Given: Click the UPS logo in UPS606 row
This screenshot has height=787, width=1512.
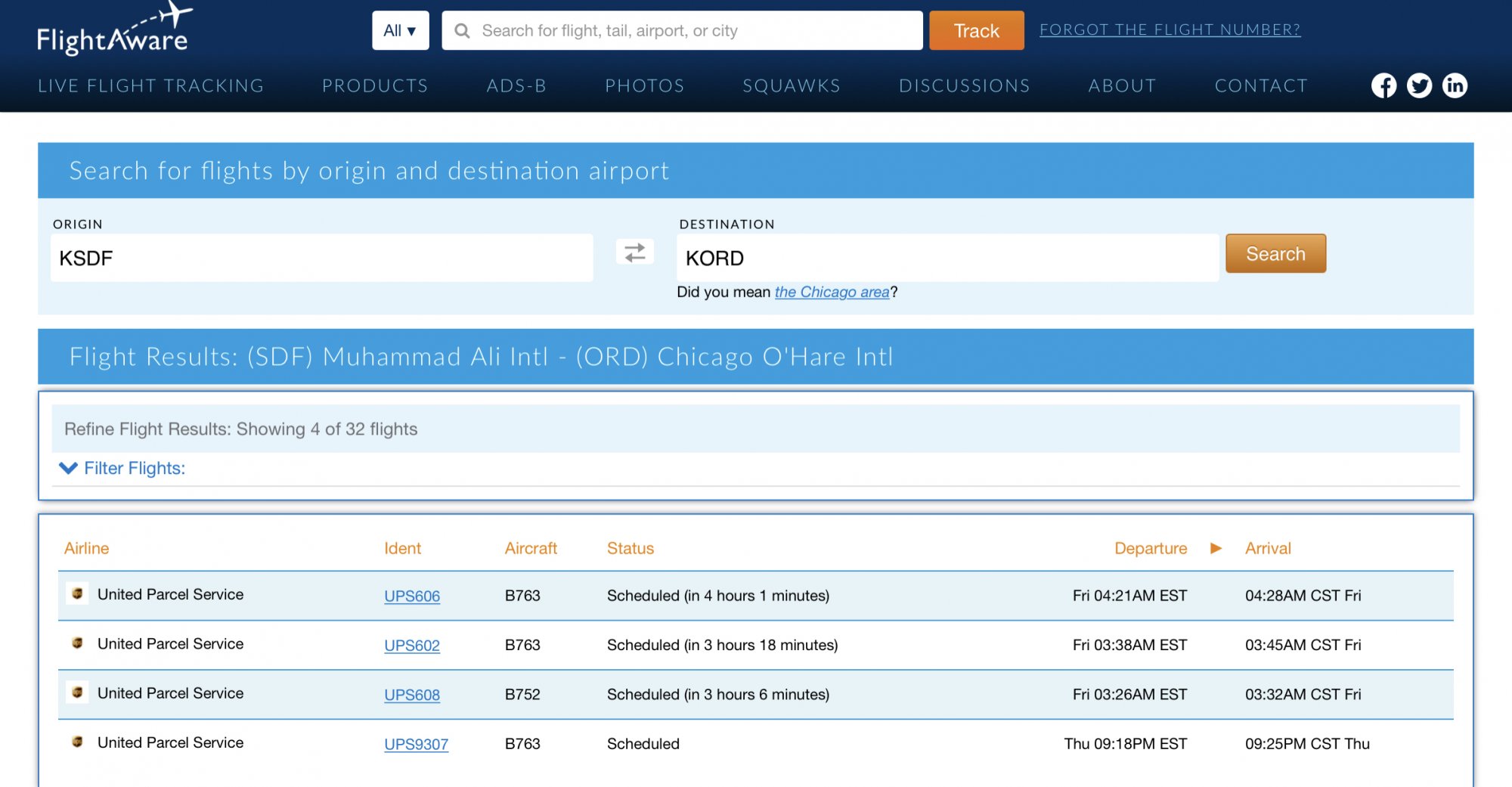Looking at the screenshot, I should [77, 593].
